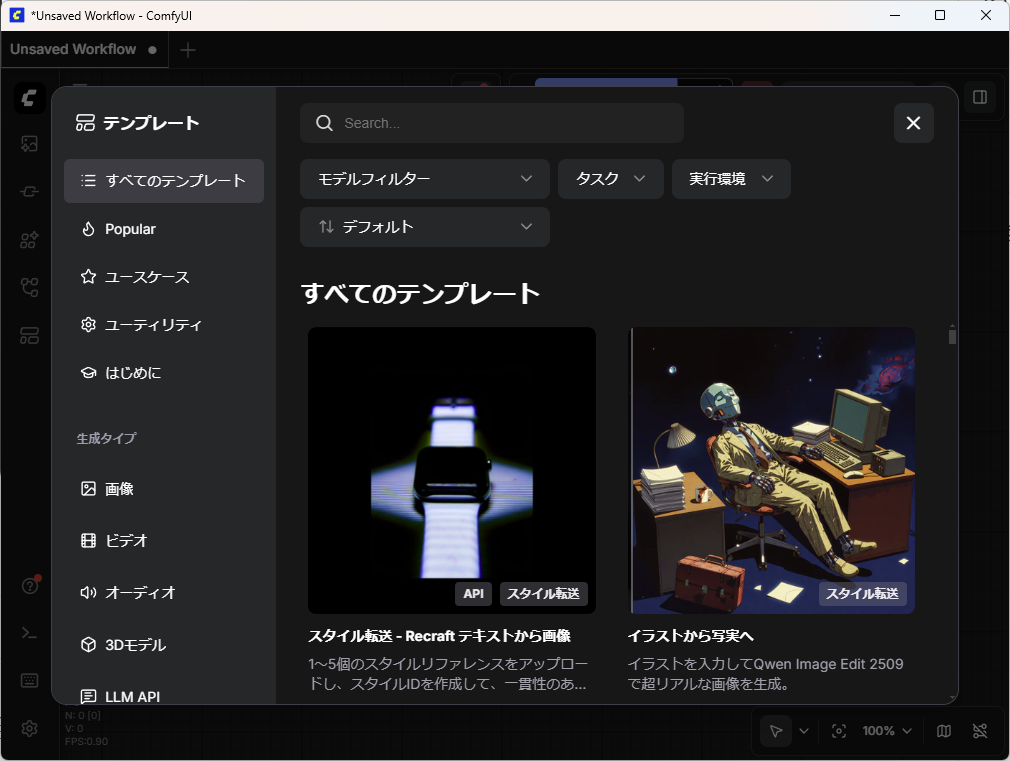Toggle the minimap display
This screenshot has width=1010, height=761.
click(944, 731)
